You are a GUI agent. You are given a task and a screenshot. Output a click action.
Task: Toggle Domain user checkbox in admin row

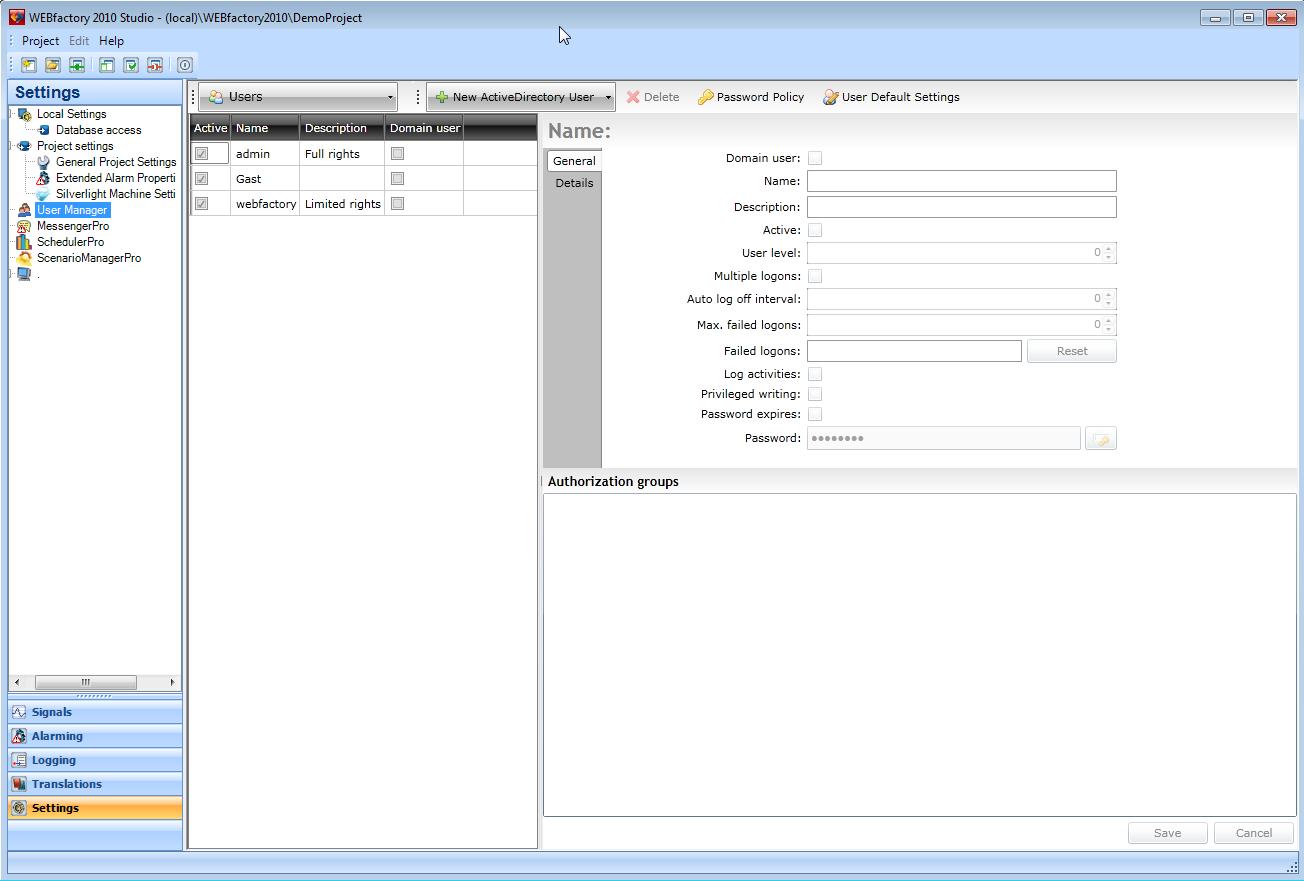397,154
